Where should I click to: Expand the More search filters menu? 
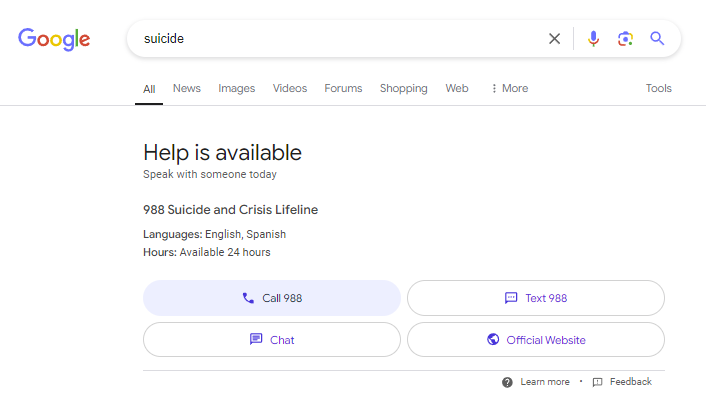click(509, 88)
